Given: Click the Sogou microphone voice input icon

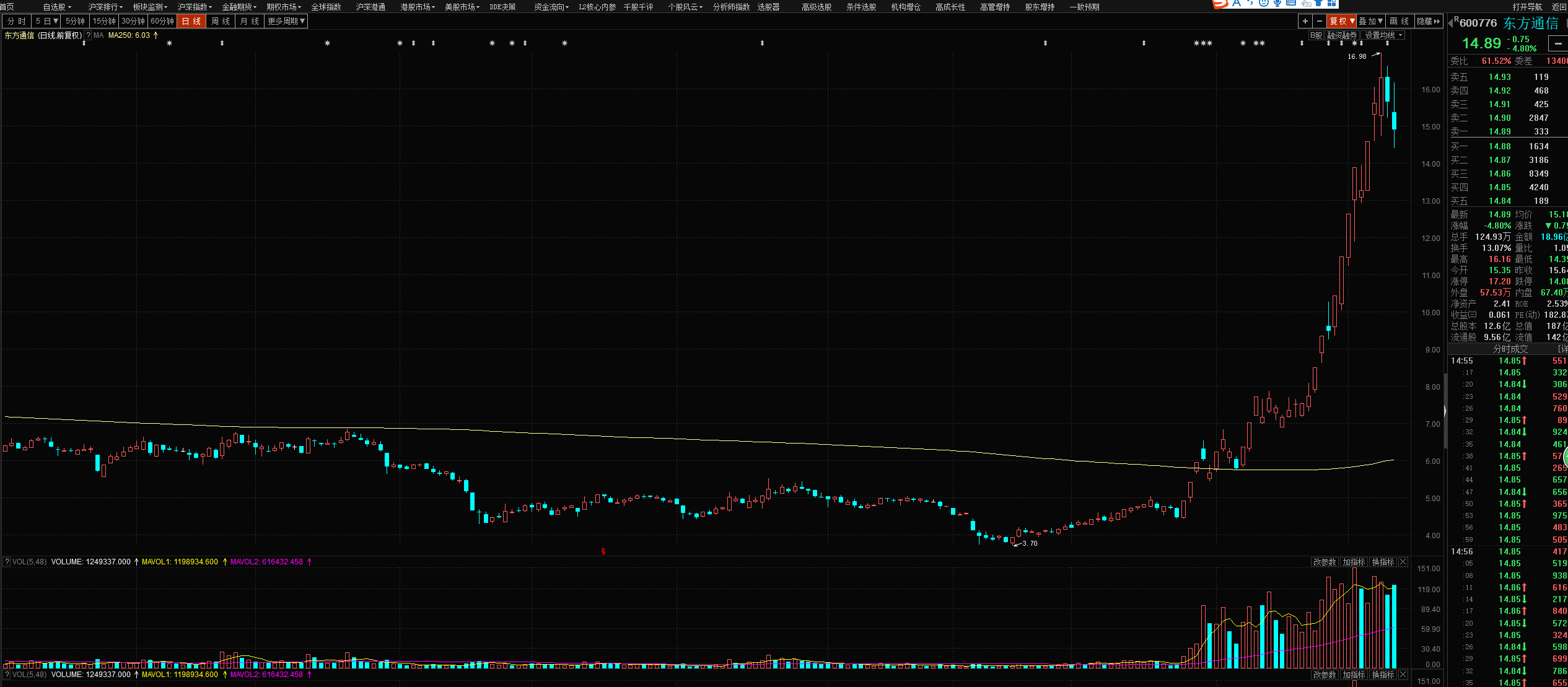Looking at the screenshot, I should (1277, 3).
